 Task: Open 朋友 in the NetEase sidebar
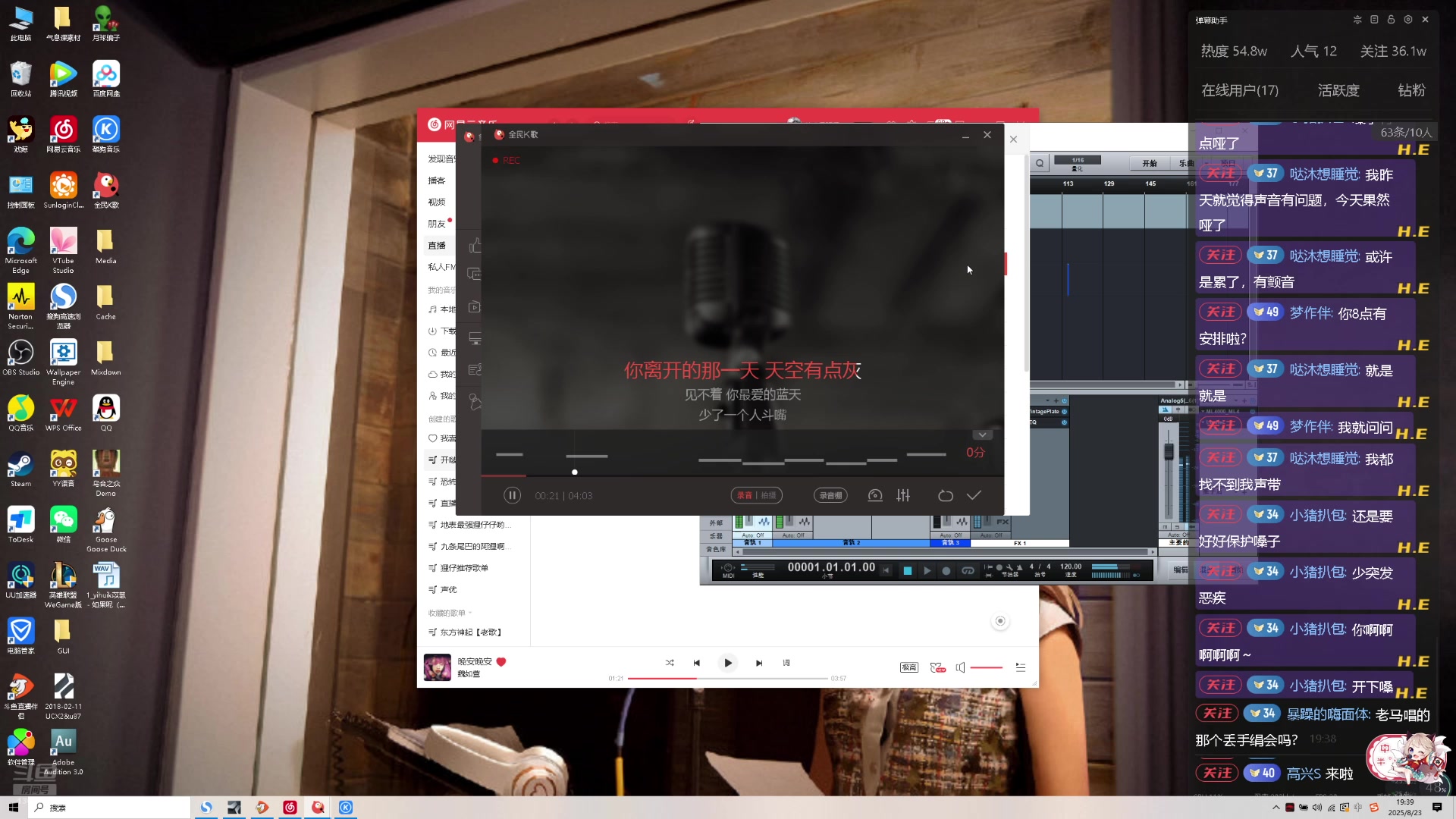[x=437, y=224]
